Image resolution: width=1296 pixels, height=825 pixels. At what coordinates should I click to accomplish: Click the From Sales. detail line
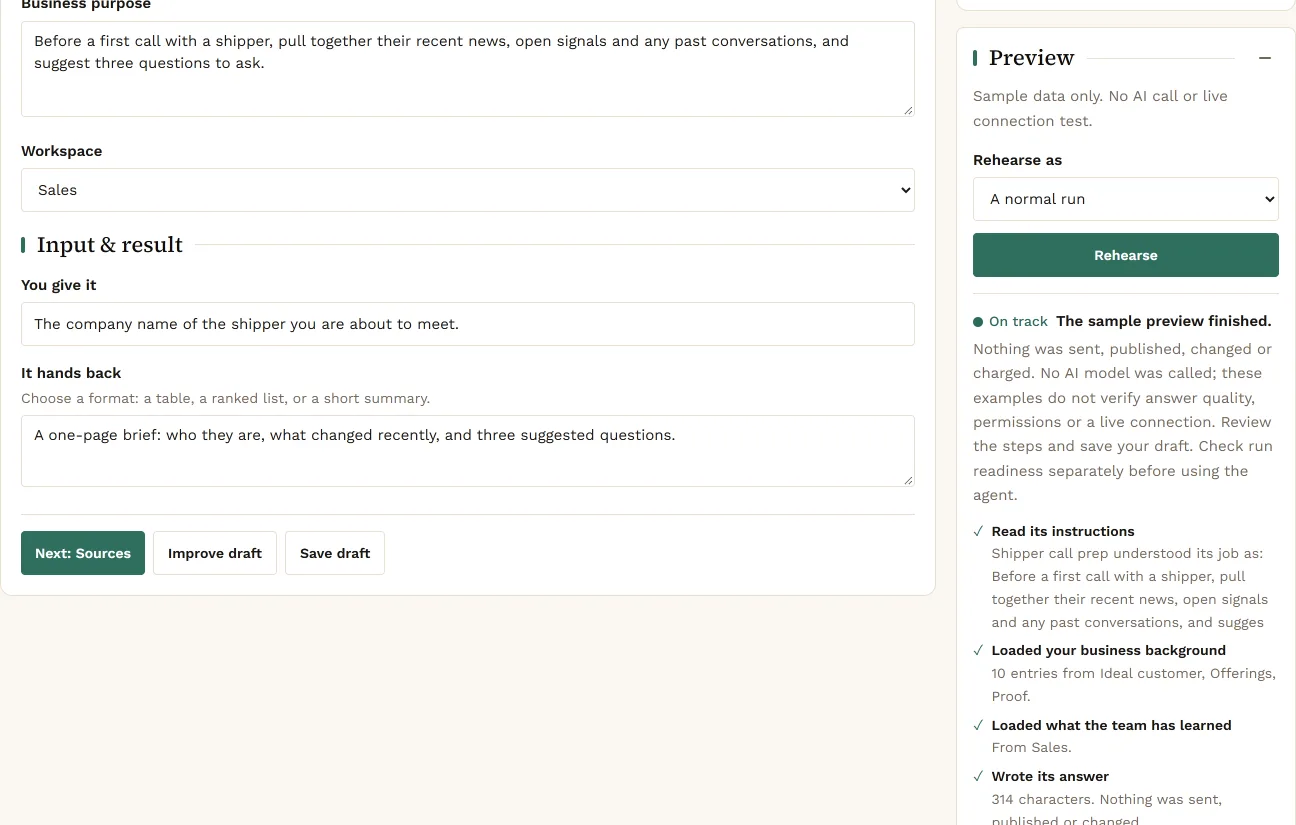(x=1031, y=747)
